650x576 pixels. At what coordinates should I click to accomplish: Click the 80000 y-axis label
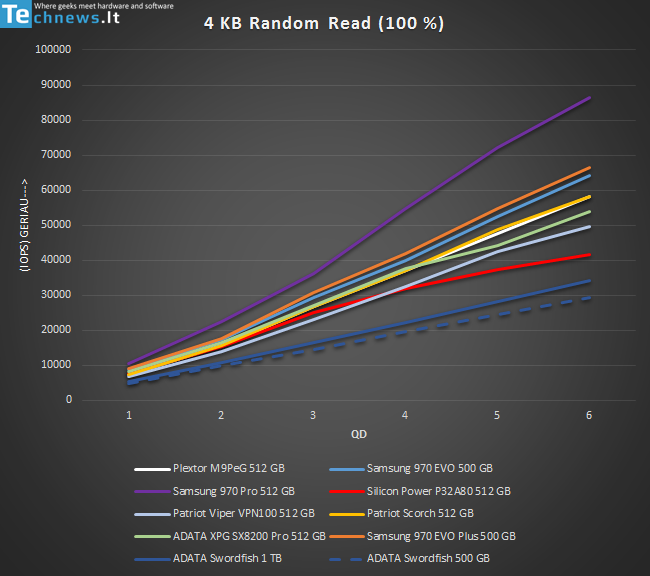pyautogui.click(x=56, y=119)
